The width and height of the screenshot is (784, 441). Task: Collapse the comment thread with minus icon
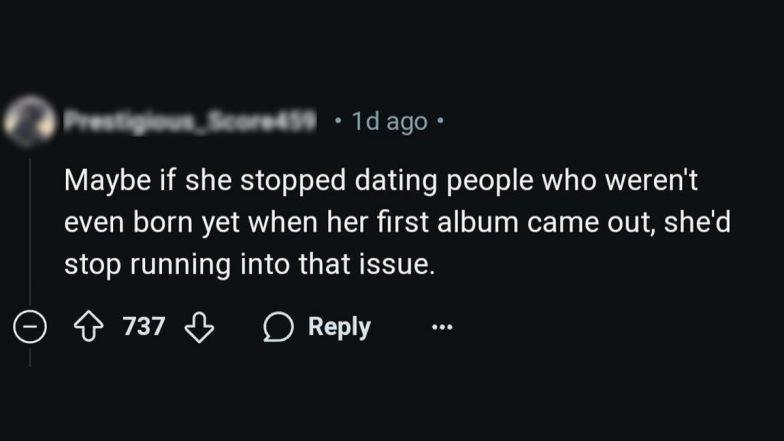tap(29, 327)
